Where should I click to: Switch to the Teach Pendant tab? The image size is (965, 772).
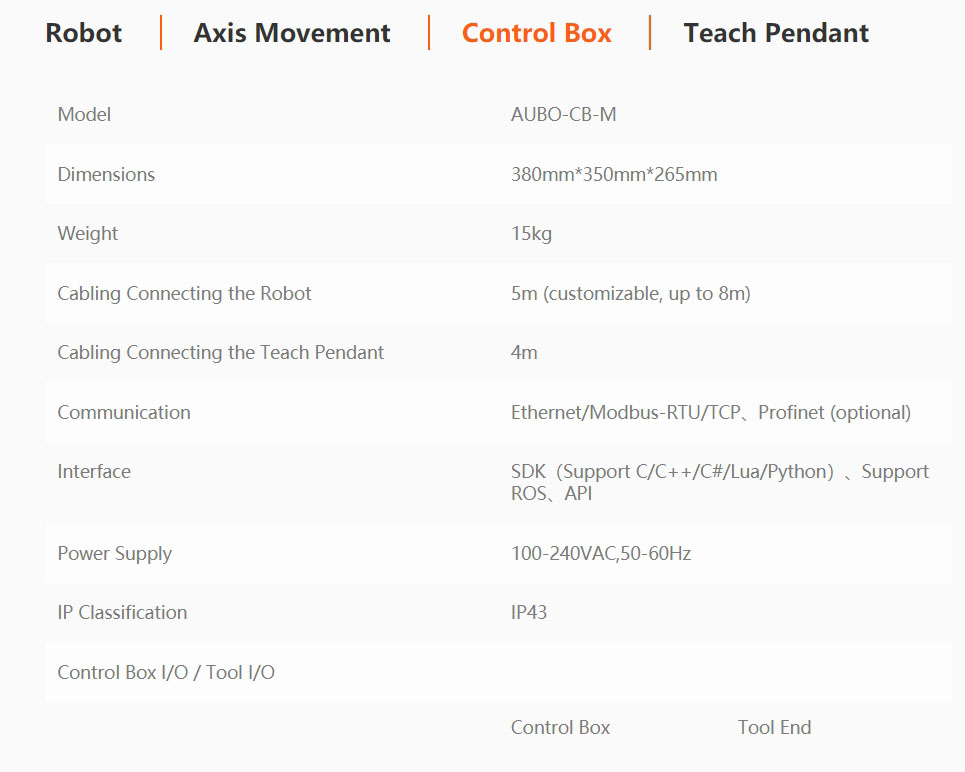click(776, 33)
